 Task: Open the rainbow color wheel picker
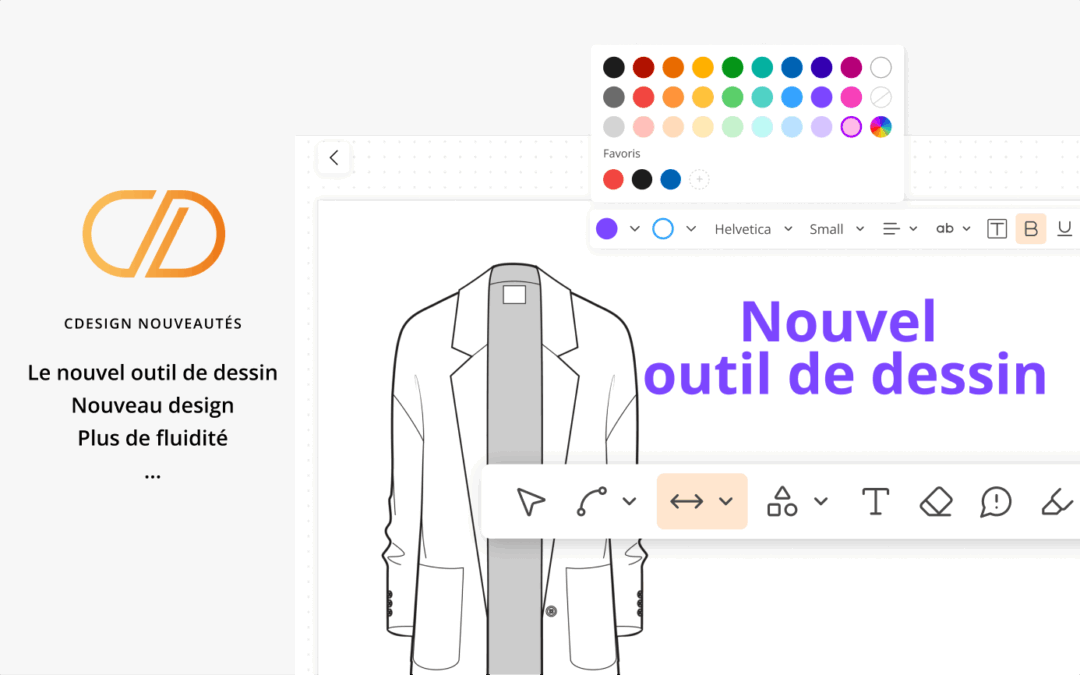879,126
